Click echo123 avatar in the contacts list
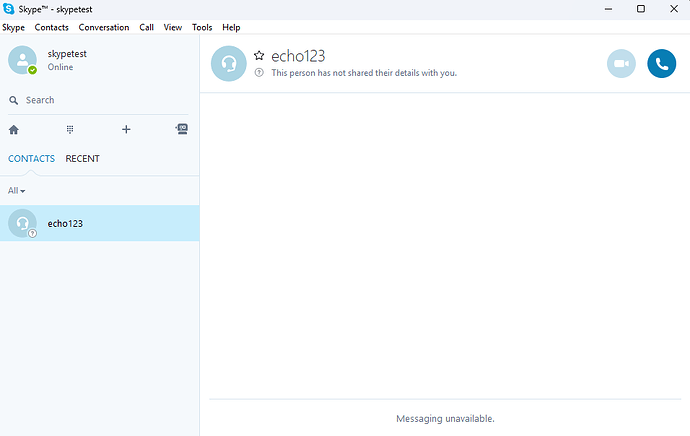The height and width of the screenshot is (436, 690). click(22, 223)
